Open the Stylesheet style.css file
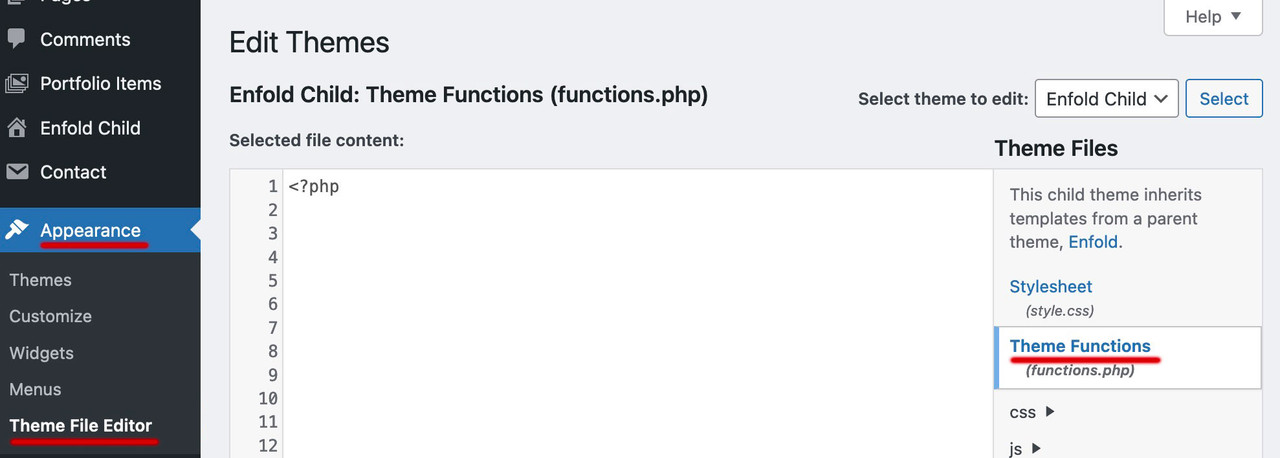This screenshot has height=458, width=1280. [1051, 287]
